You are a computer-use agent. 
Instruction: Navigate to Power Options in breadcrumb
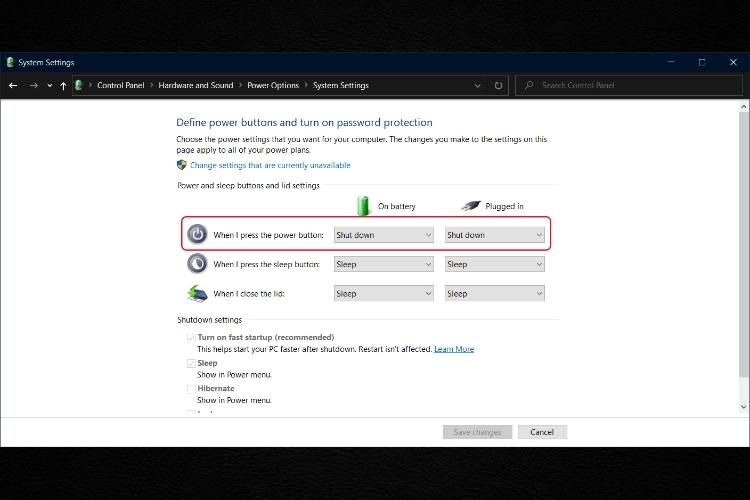click(x=273, y=85)
